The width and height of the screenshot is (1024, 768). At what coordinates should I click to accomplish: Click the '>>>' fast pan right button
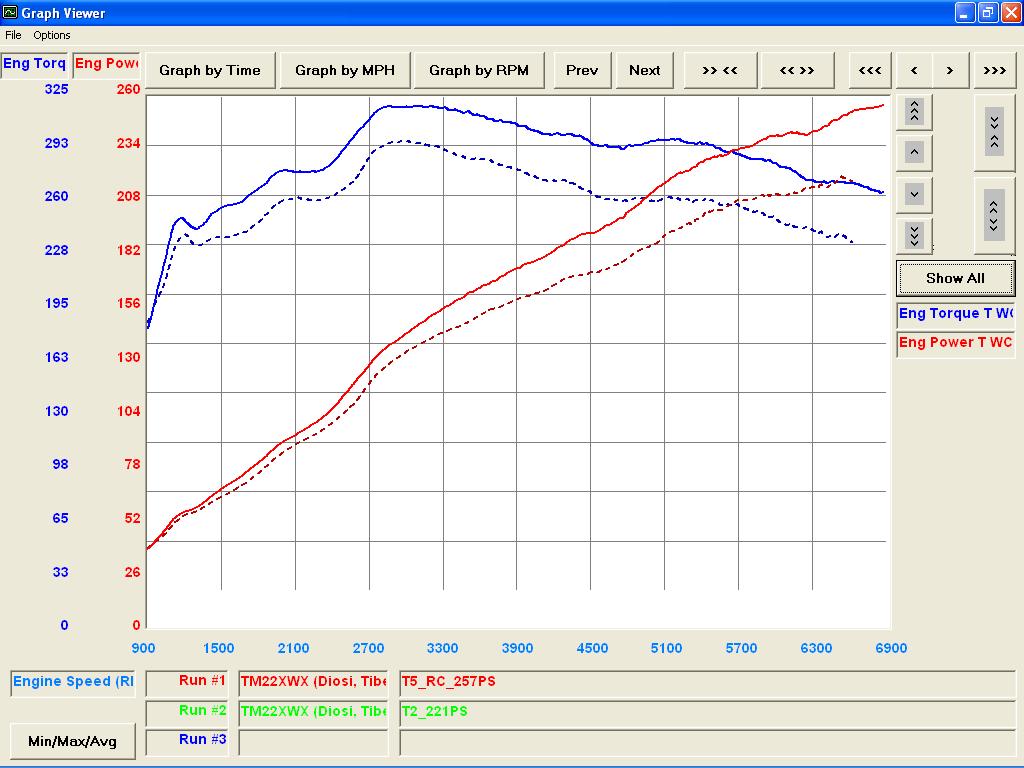(994, 71)
